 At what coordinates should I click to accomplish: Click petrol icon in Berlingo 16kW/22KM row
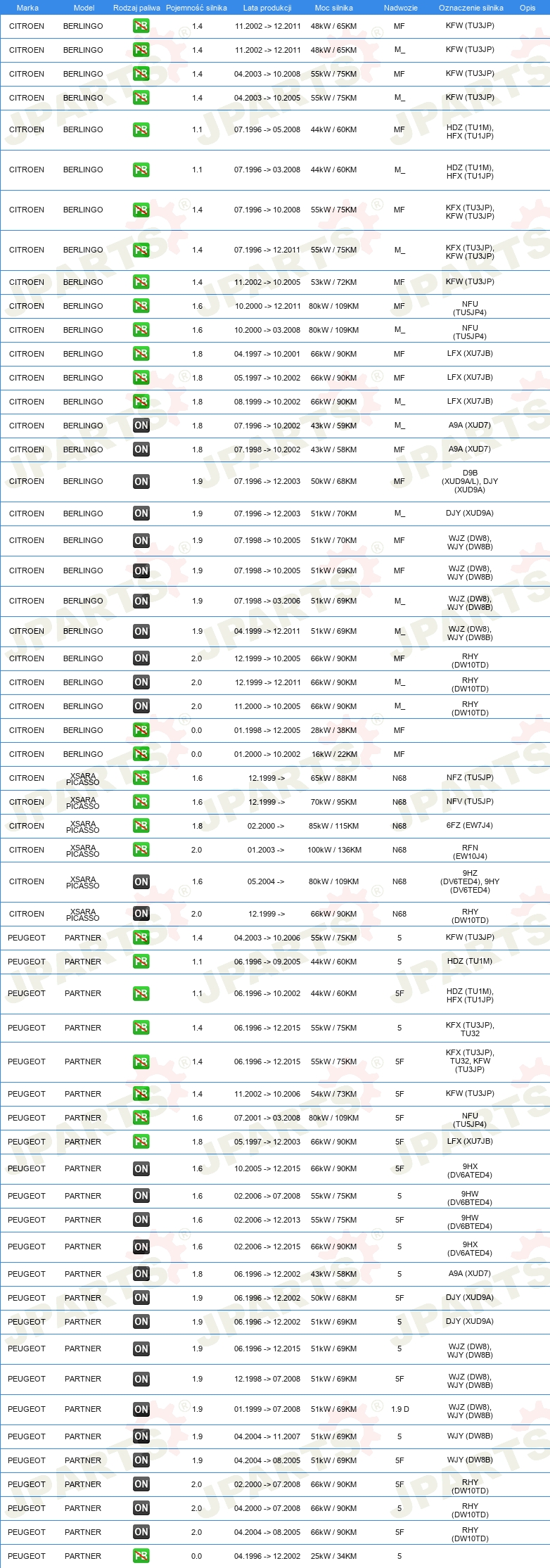pos(141,754)
